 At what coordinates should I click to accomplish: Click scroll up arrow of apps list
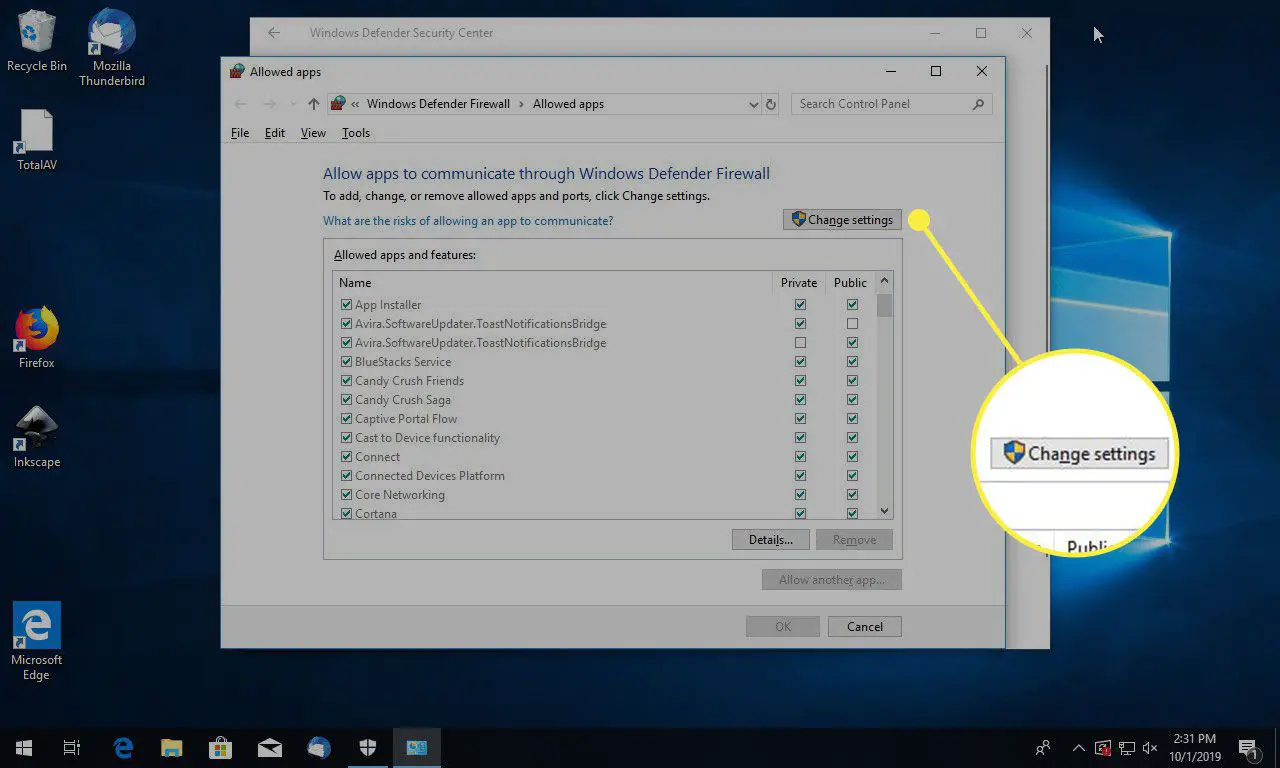click(x=884, y=281)
